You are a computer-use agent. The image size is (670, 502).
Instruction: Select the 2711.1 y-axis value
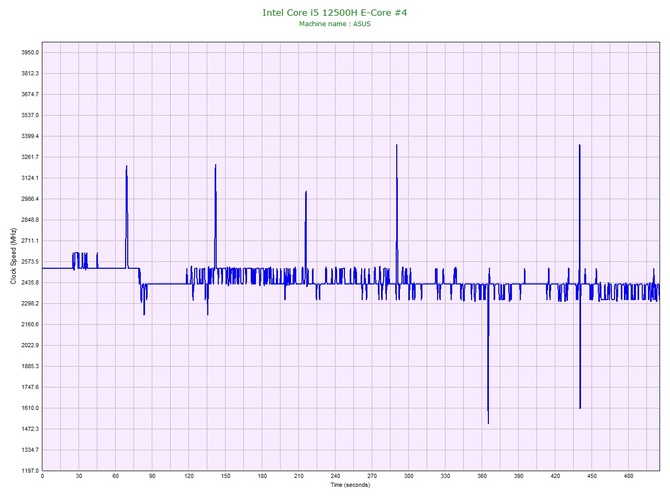pos(30,241)
